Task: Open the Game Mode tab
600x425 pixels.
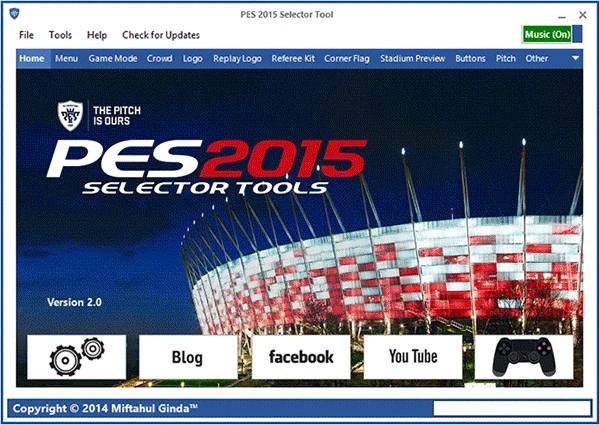Action: pyautogui.click(x=113, y=59)
